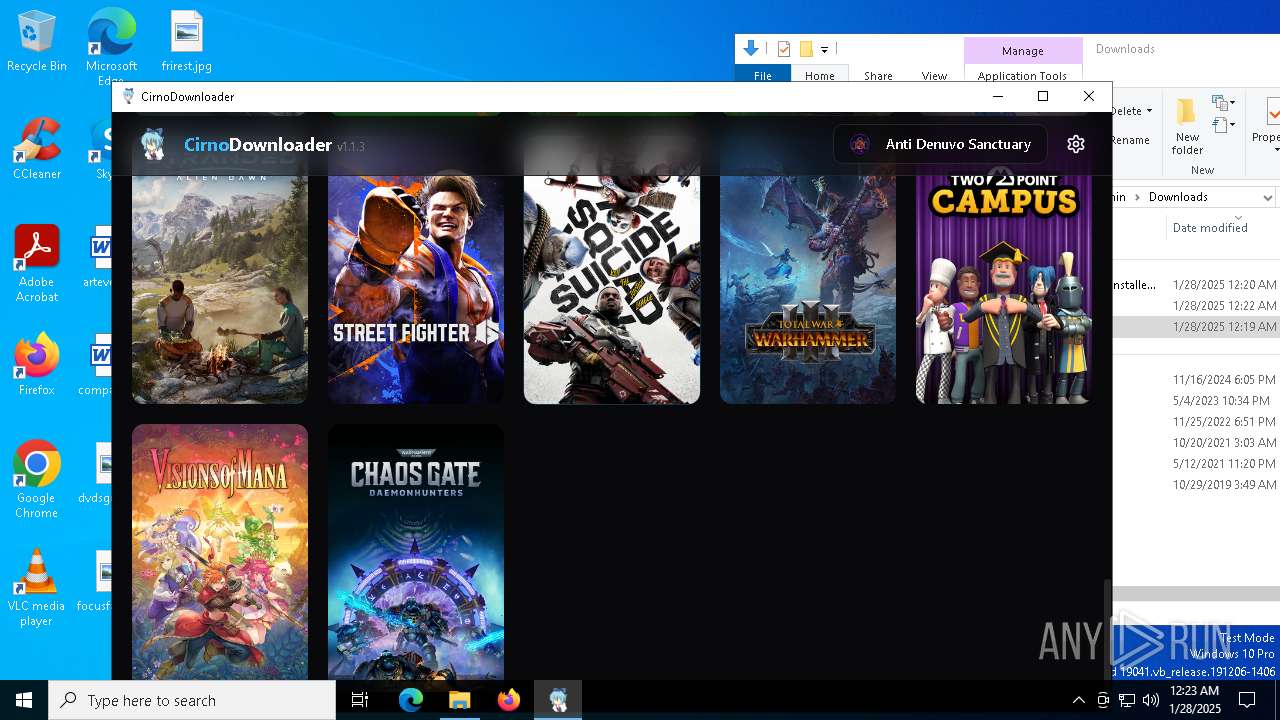Open Manage contextual tab in Explorer
1280x720 pixels.
point(1023,51)
